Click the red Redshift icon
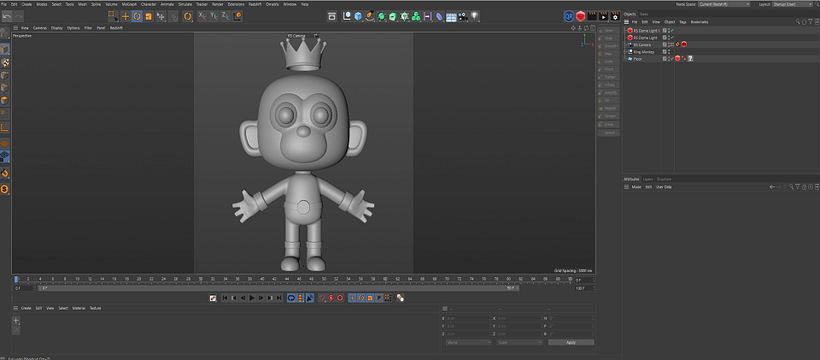Image resolution: width=820 pixels, height=360 pixels. coord(580,16)
